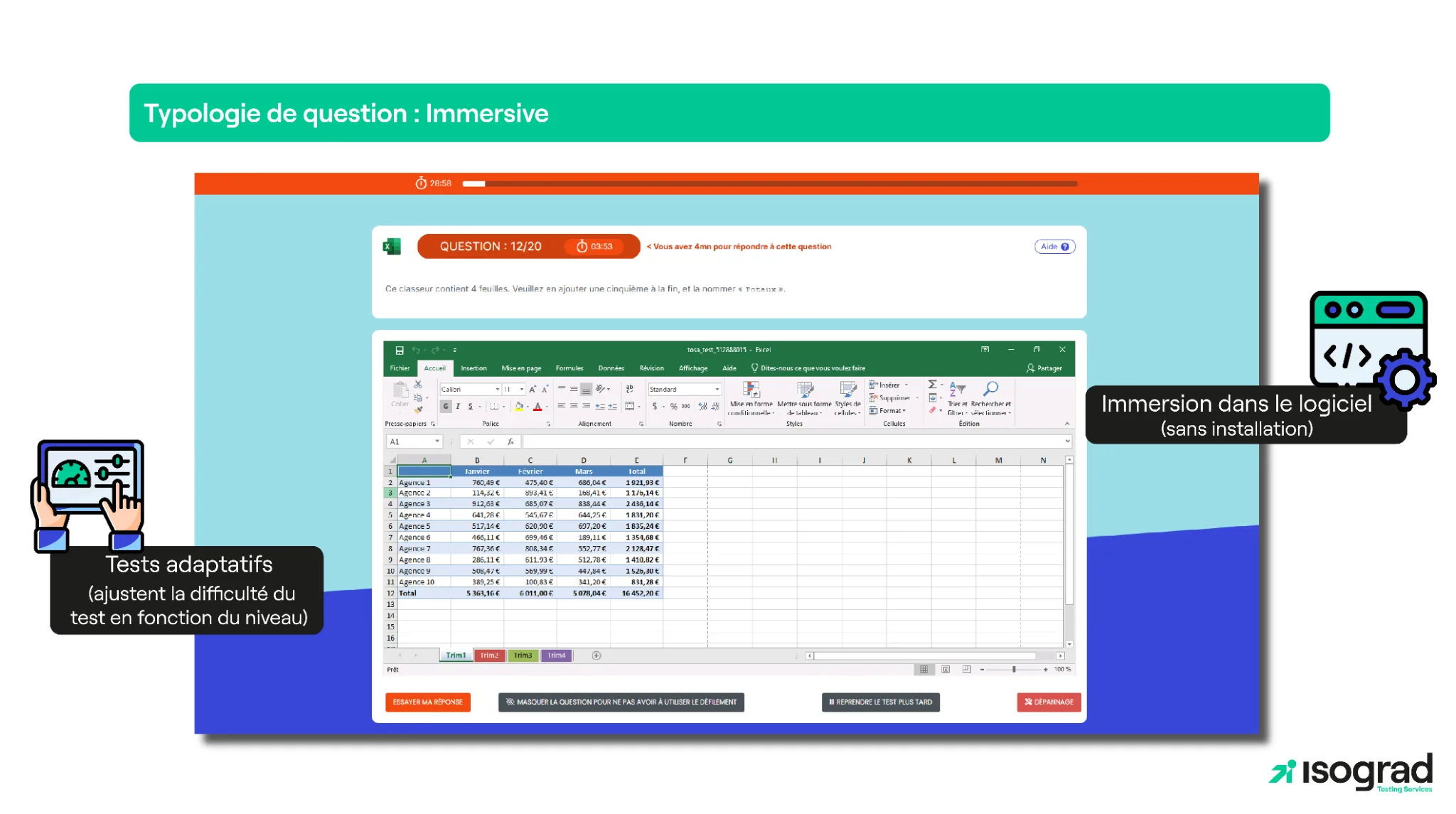Toggle top vertical alignment
1456x814 pixels.
pyautogui.click(x=562, y=389)
